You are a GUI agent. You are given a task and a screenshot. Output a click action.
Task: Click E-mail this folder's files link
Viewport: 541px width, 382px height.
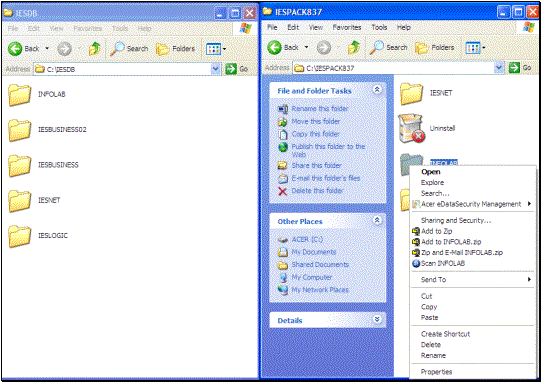point(326,178)
